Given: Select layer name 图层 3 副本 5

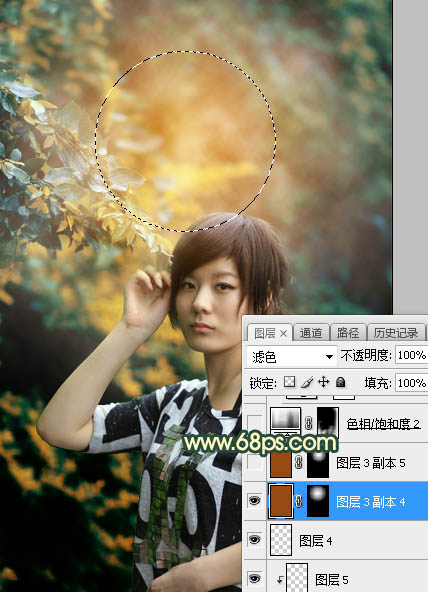Looking at the screenshot, I should 371,462.
